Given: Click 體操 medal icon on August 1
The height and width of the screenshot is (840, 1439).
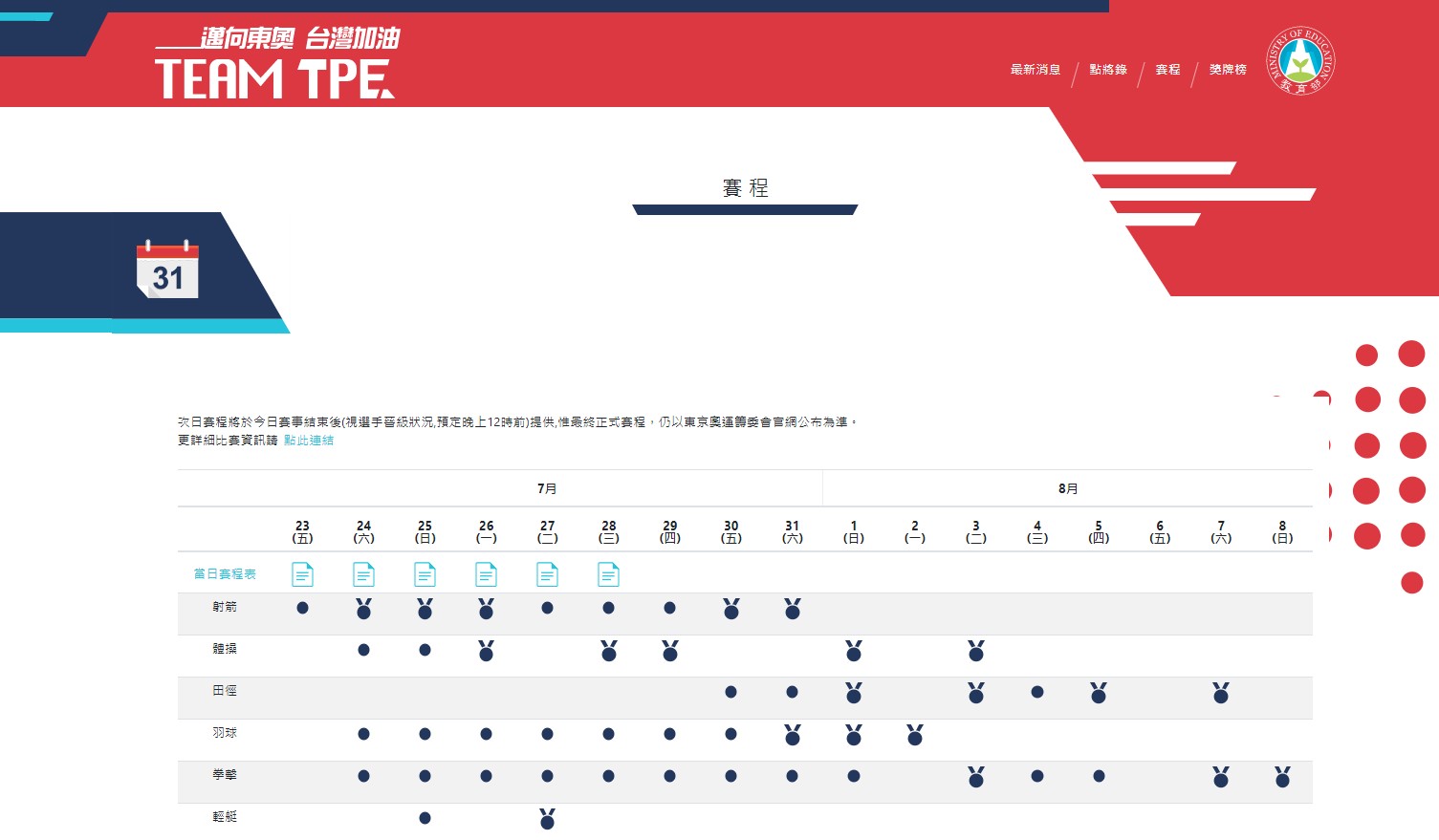Looking at the screenshot, I should [854, 651].
